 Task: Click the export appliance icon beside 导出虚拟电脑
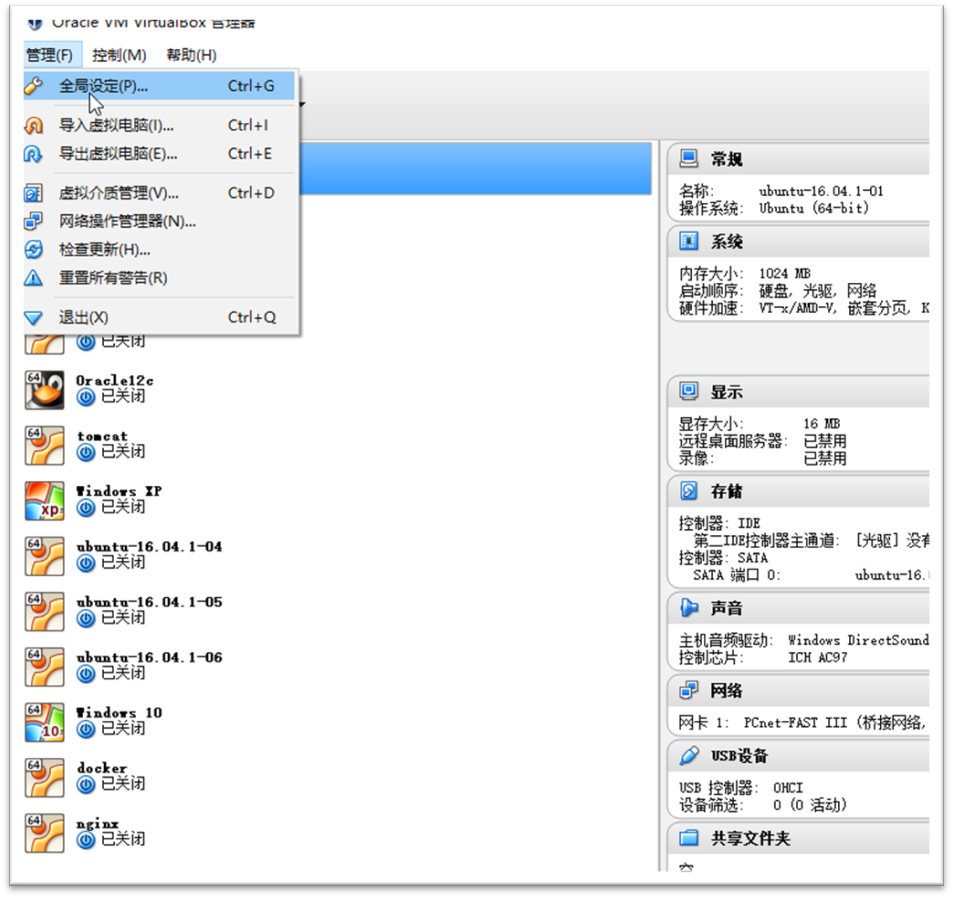[x=33, y=154]
